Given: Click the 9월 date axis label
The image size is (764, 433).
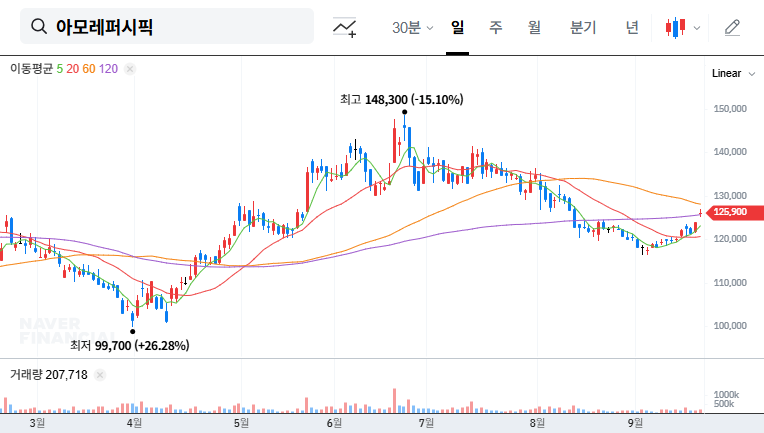Looking at the screenshot, I should [x=635, y=423].
